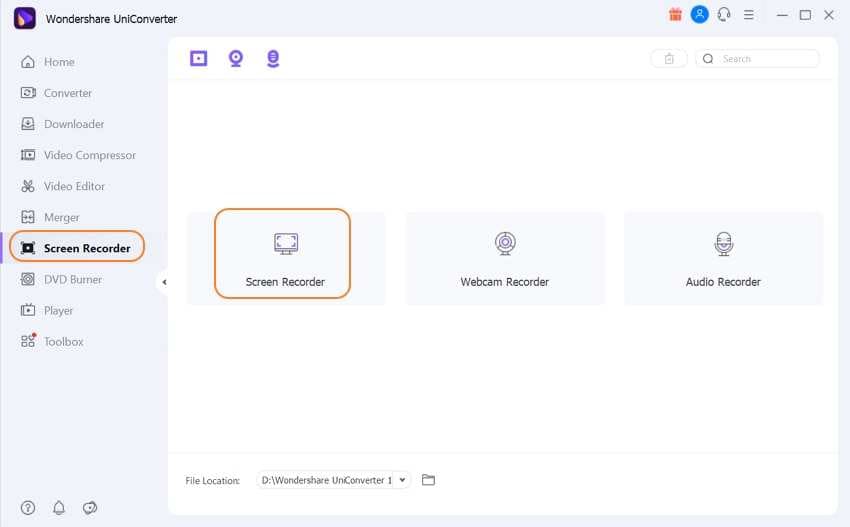The height and width of the screenshot is (527, 850).
Task: Launch the Webcam Recorder card
Action: [505, 258]
